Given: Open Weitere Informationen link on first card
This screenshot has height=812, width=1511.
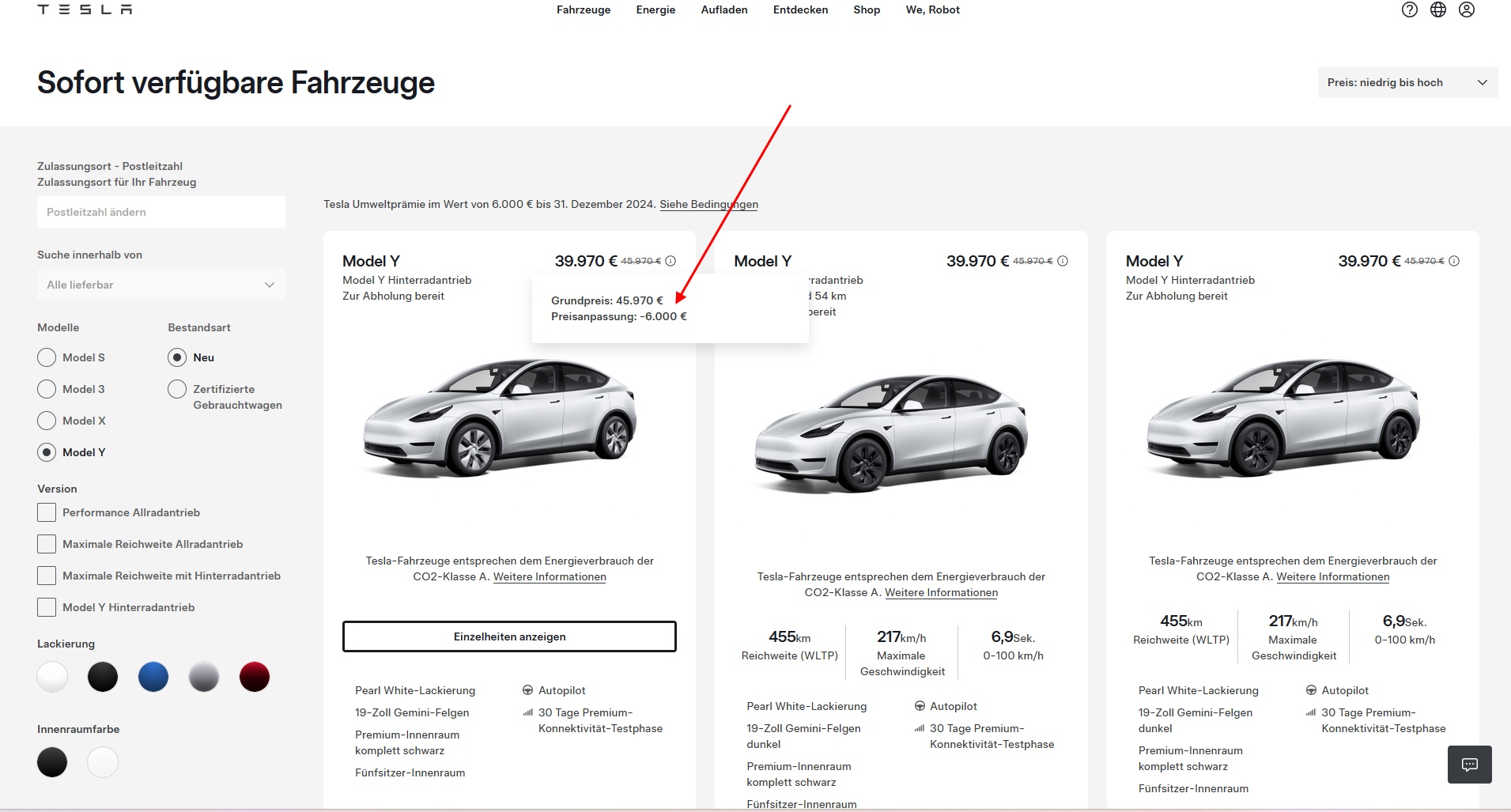Looking at the screenshot, I should click(x=550, y=577).
